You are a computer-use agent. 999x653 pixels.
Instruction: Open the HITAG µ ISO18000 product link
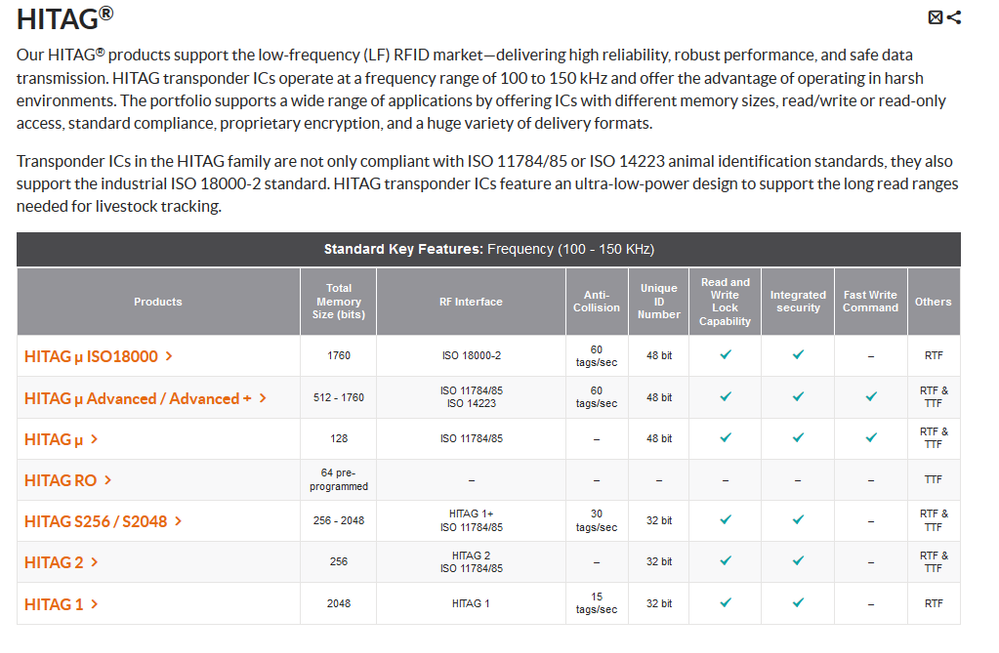pos(90,356)
